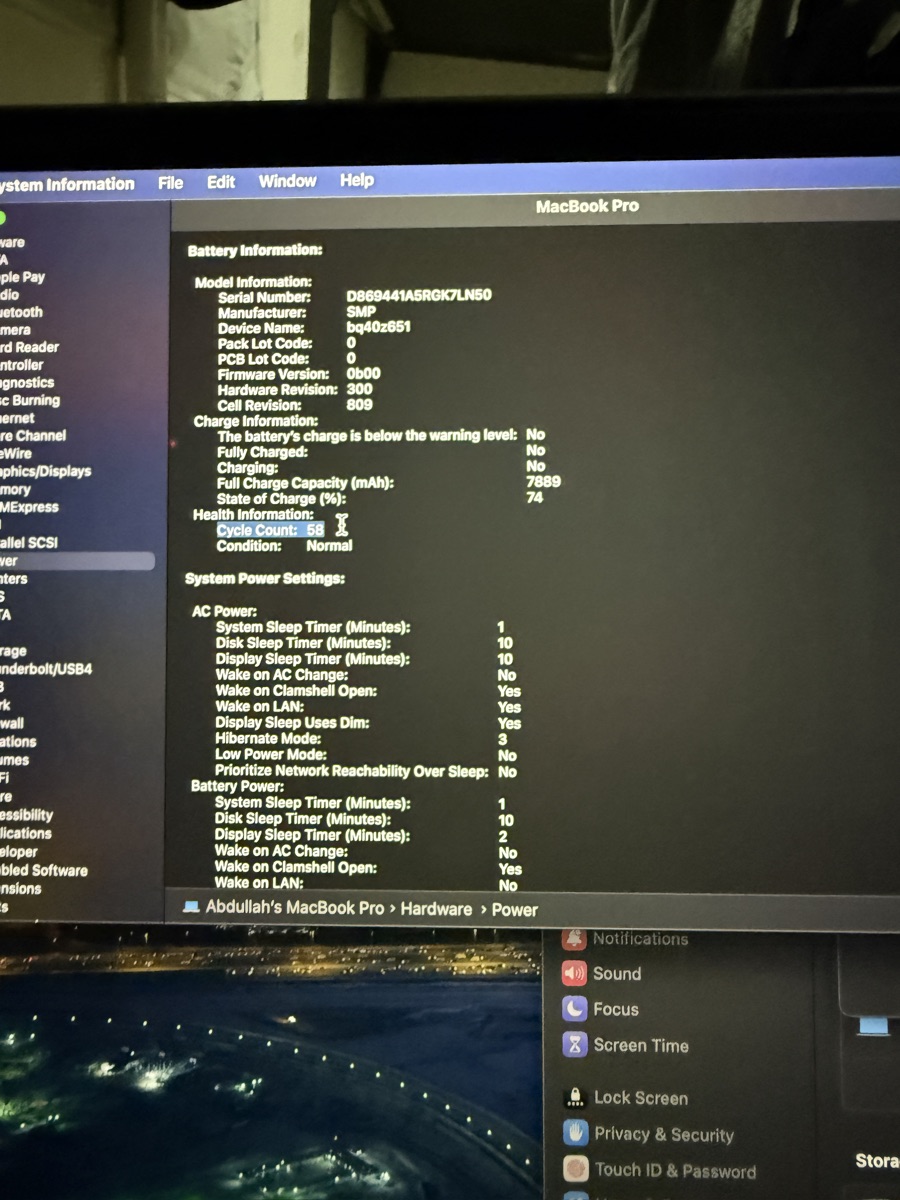Viewport: 900px width, 1200px height.
Task: Click the Fully Charged row
Action: click(381, 451)
